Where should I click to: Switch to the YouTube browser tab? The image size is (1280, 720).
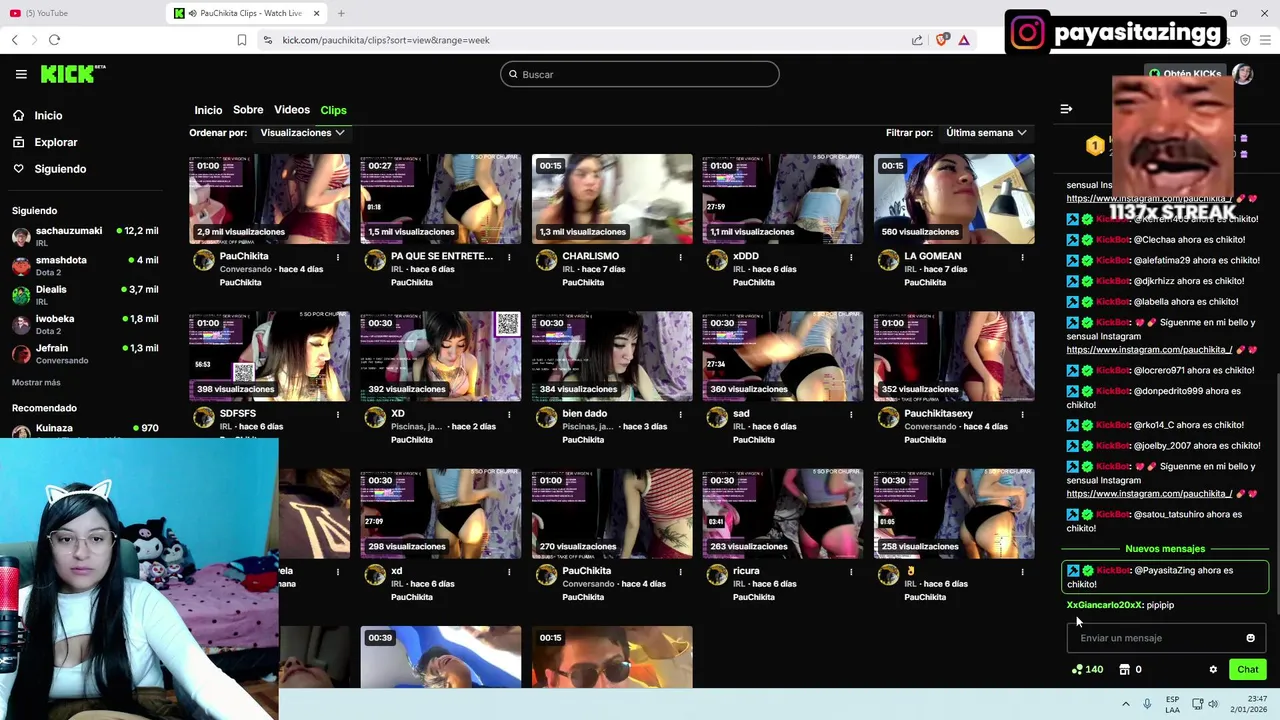pyautogui.click(x=80, y=13)
